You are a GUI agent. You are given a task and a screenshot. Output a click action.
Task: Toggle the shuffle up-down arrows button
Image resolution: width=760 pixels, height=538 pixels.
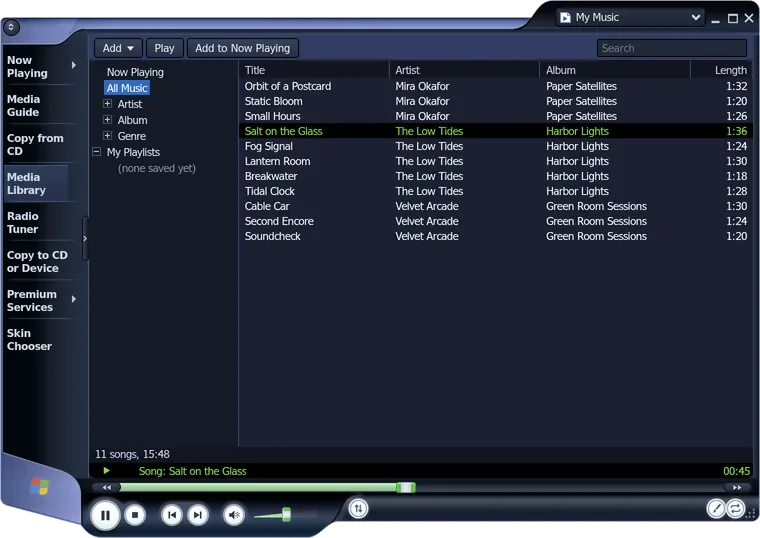click(x=358, y=508)
